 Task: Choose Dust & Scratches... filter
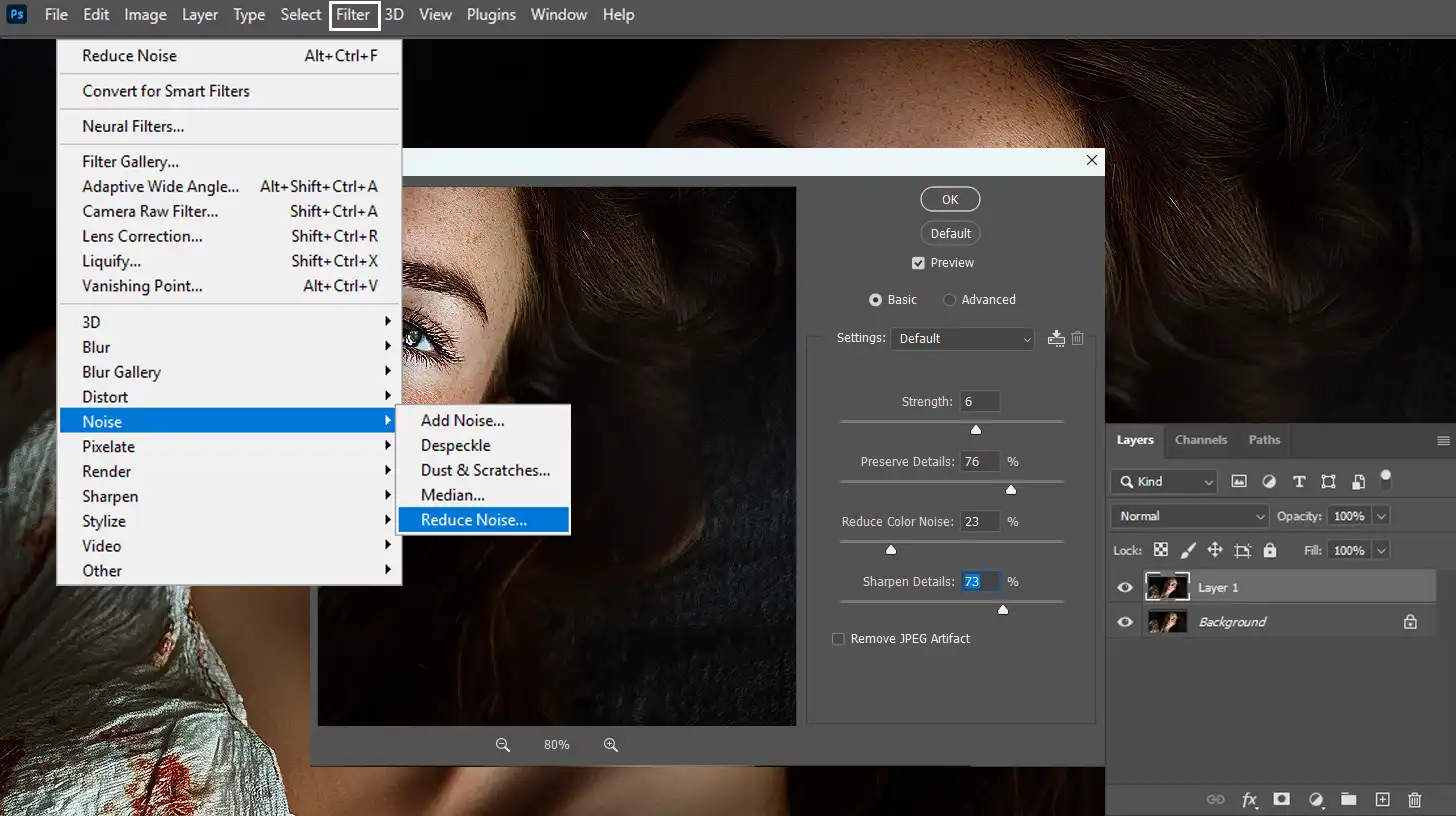tap(484, 470)
